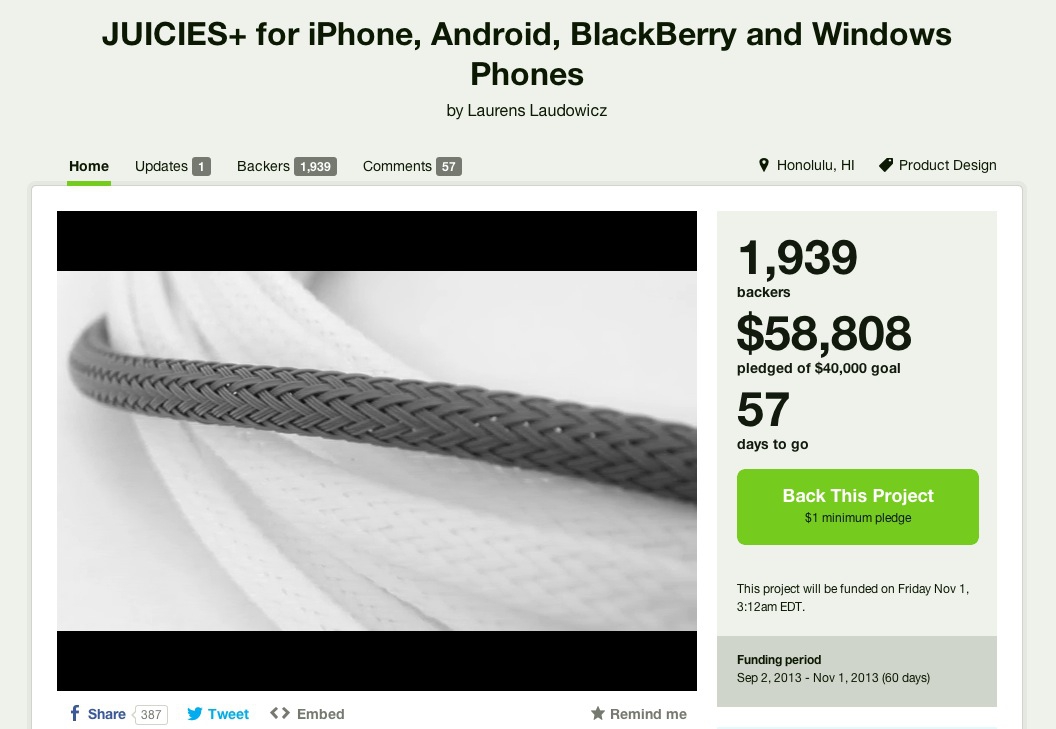Click the Twitter bird icon
This screenshot has width=1056, height=729.
point(195,714)
